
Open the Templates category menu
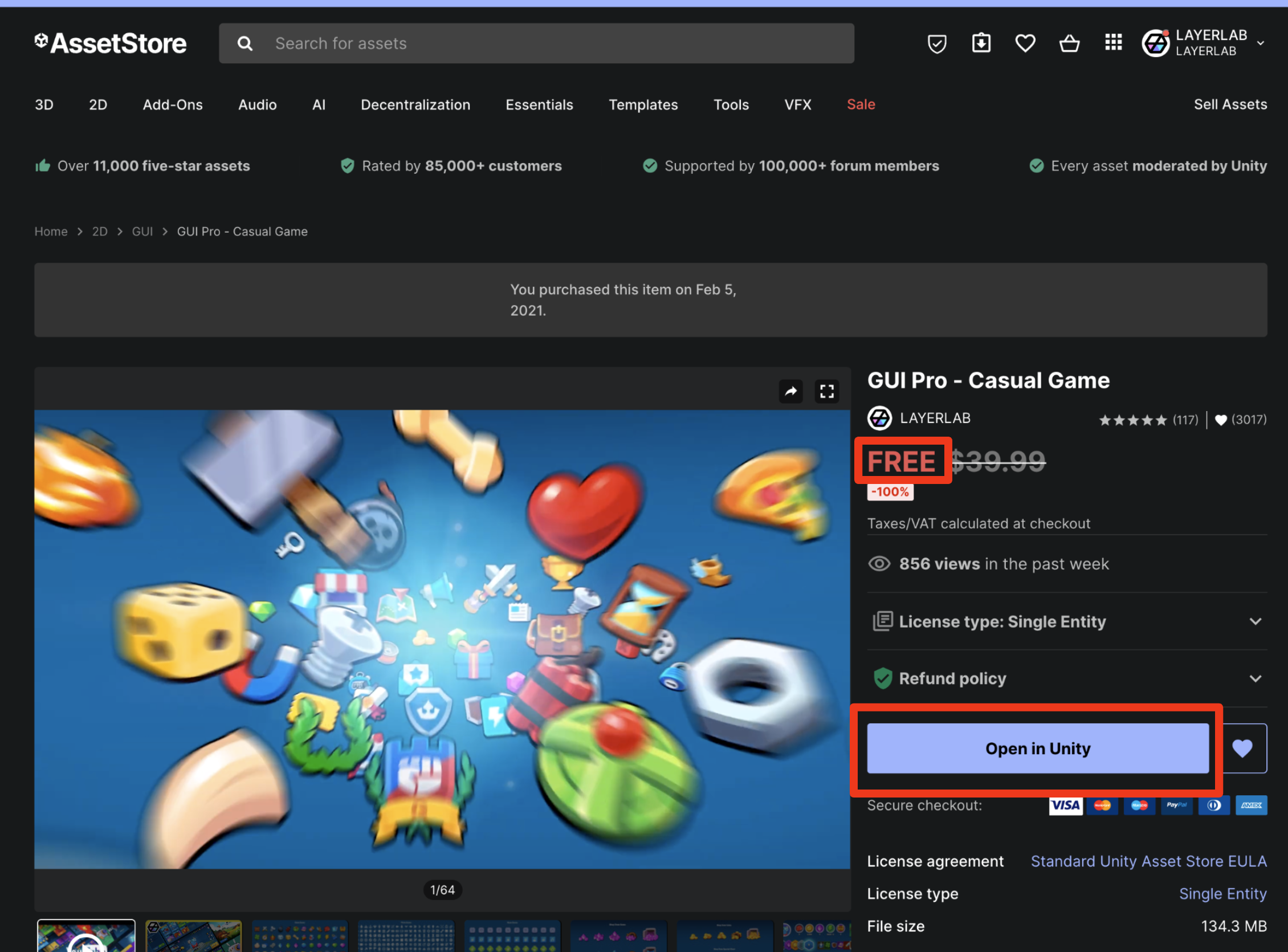(643, 104)
